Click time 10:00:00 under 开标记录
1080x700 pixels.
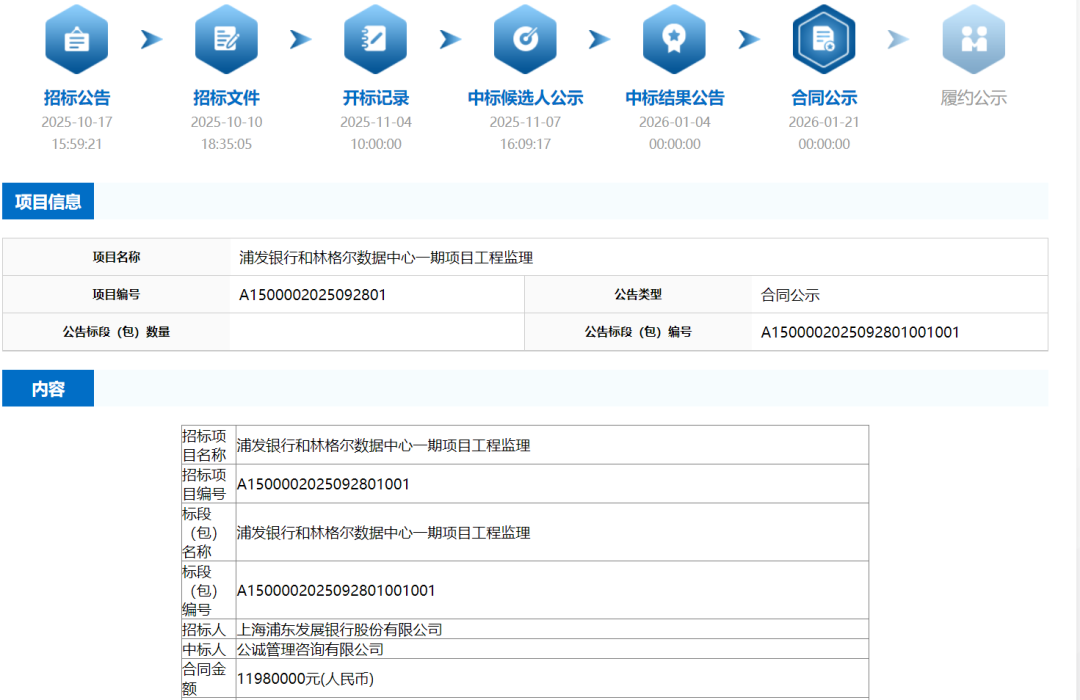(375, 144)
